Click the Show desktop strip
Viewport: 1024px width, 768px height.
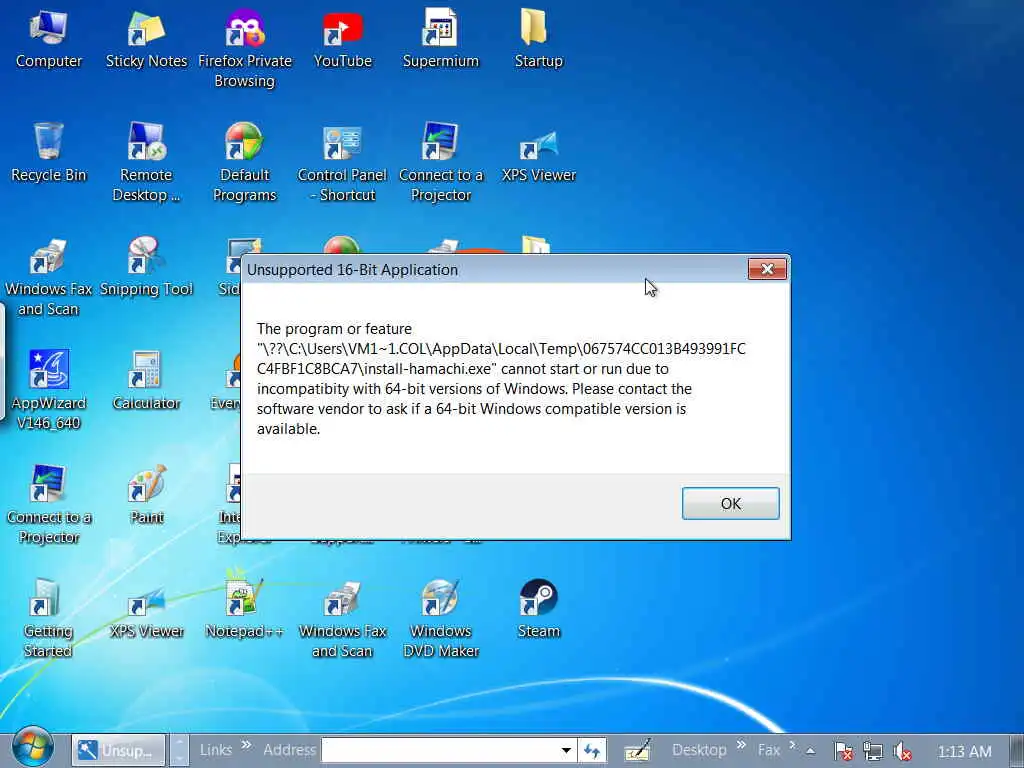point(1016,750)
